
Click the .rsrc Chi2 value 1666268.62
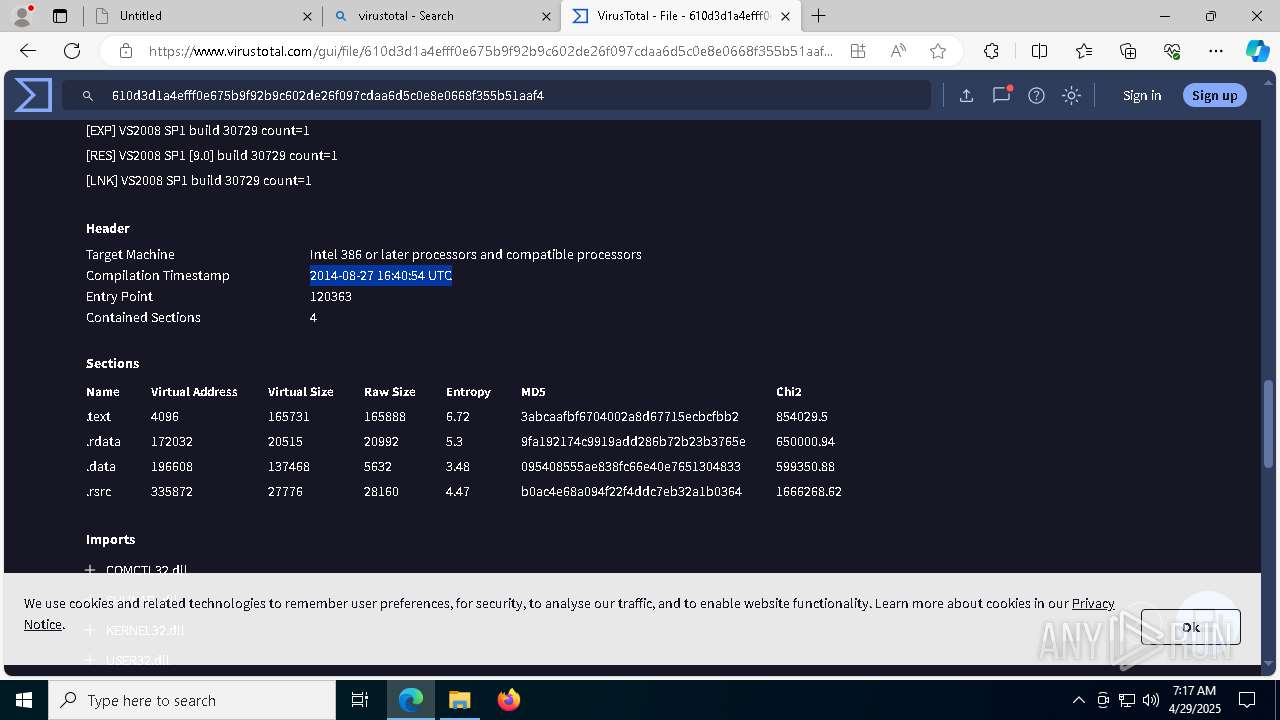pos(809,491)
